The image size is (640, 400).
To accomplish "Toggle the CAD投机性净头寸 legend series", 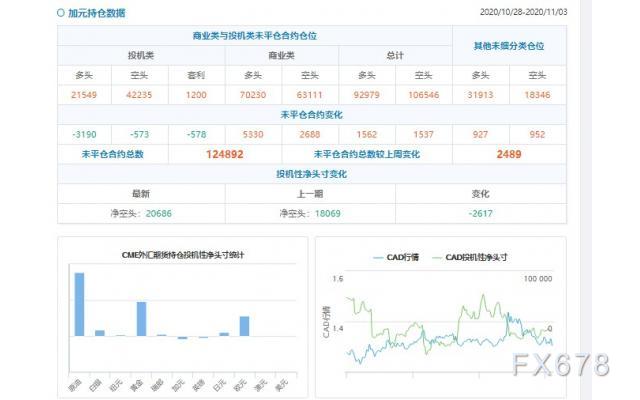I will tap(469, 257).
